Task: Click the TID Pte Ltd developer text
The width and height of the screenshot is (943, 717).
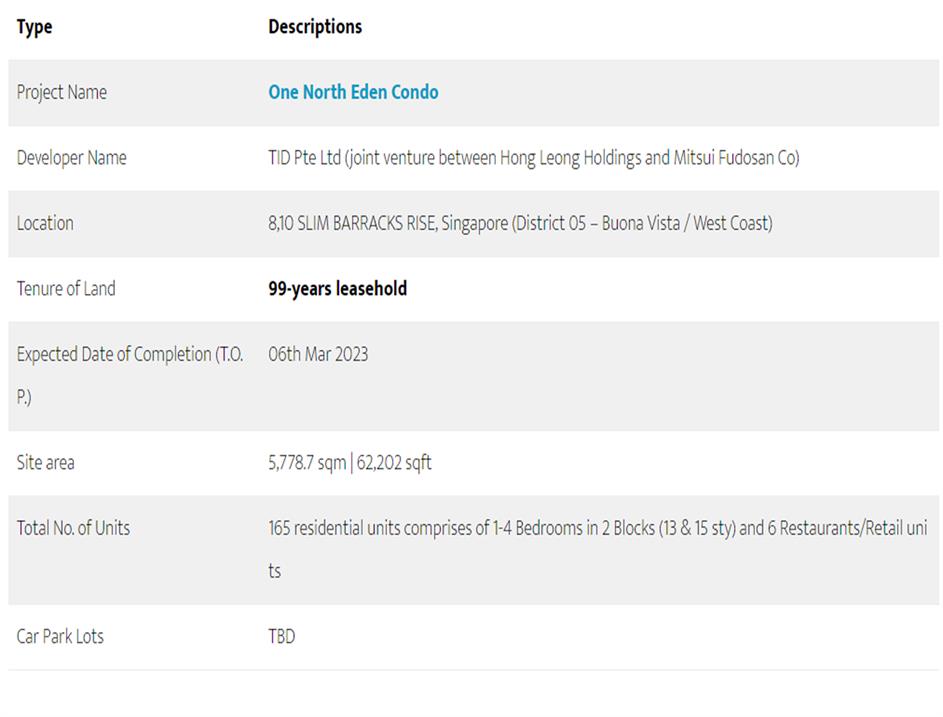Action: click(304, 158)
